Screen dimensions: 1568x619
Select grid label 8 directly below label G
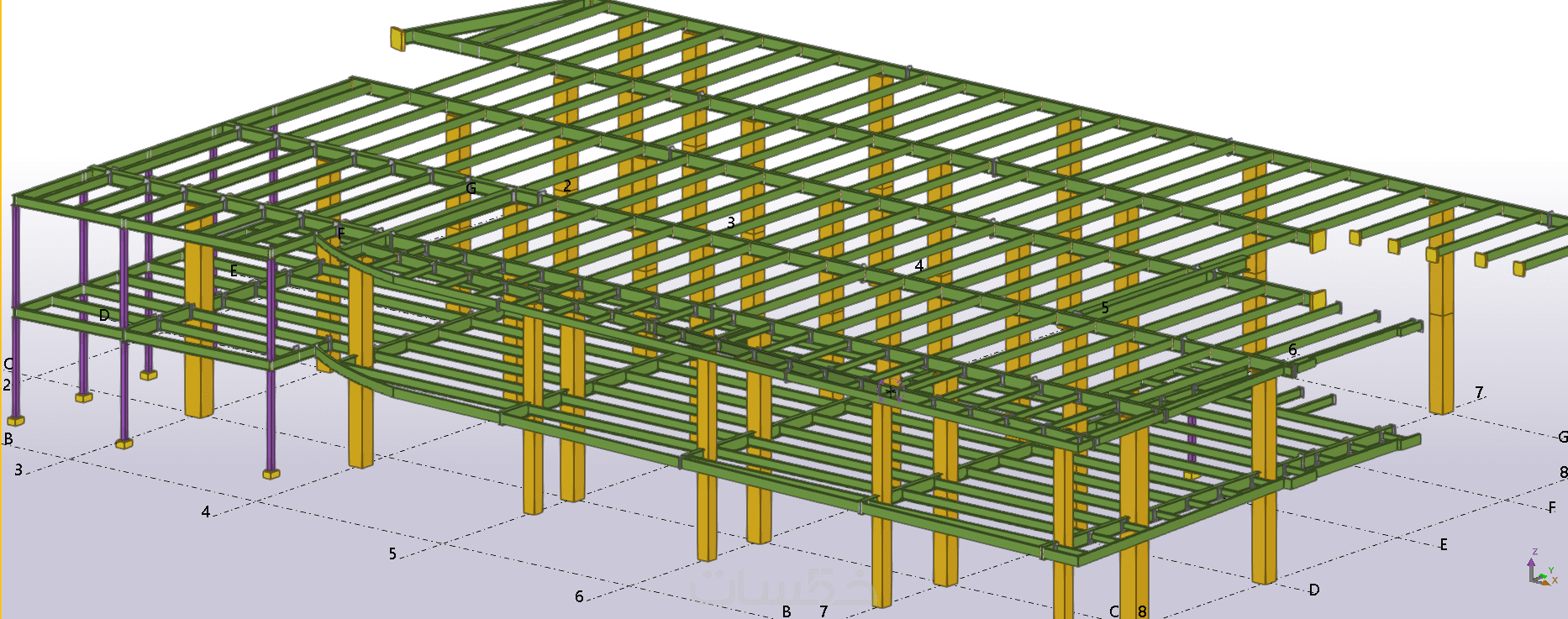pos(1563,472)
